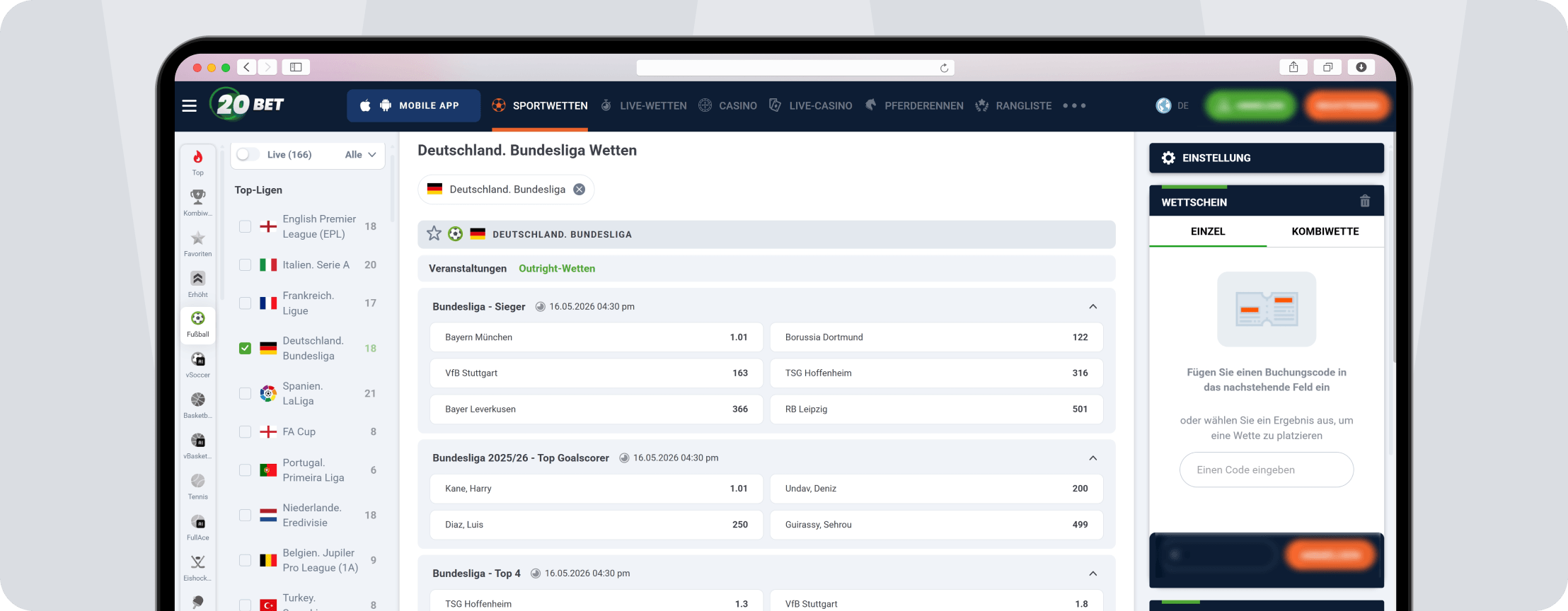The image size is (1568, 611).
Task: Click the 20BET logo
Action: [246, 105]
